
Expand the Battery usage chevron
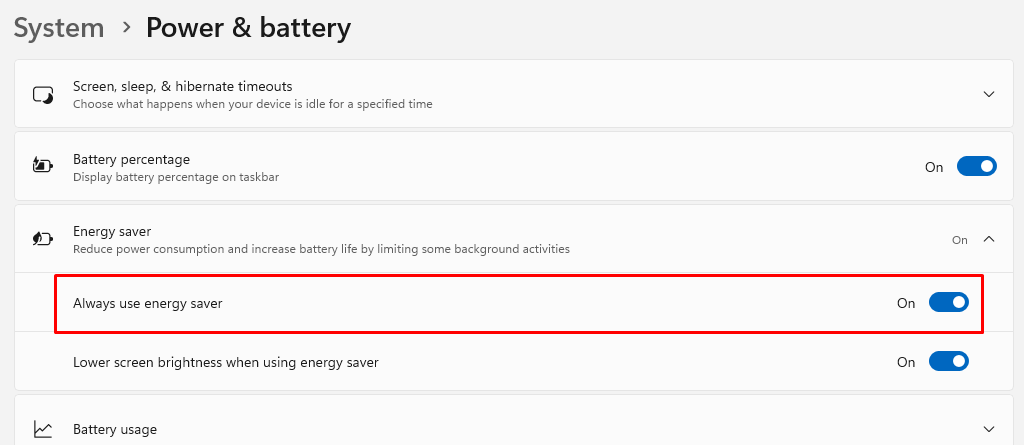click(x=988, y=429)
